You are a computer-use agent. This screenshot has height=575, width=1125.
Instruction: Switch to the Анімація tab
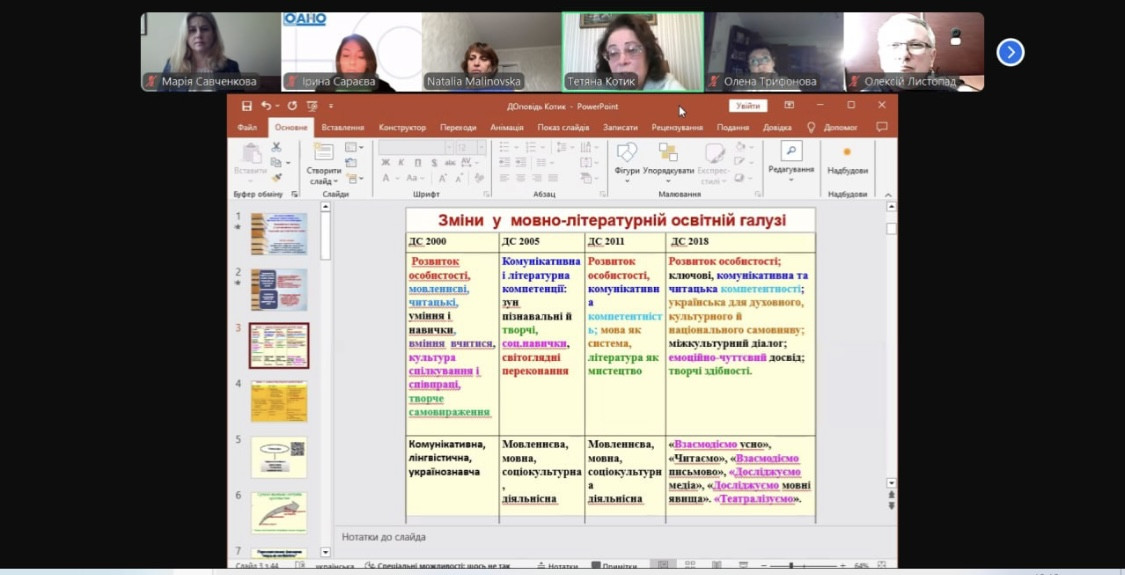click(x=506, y=127)
